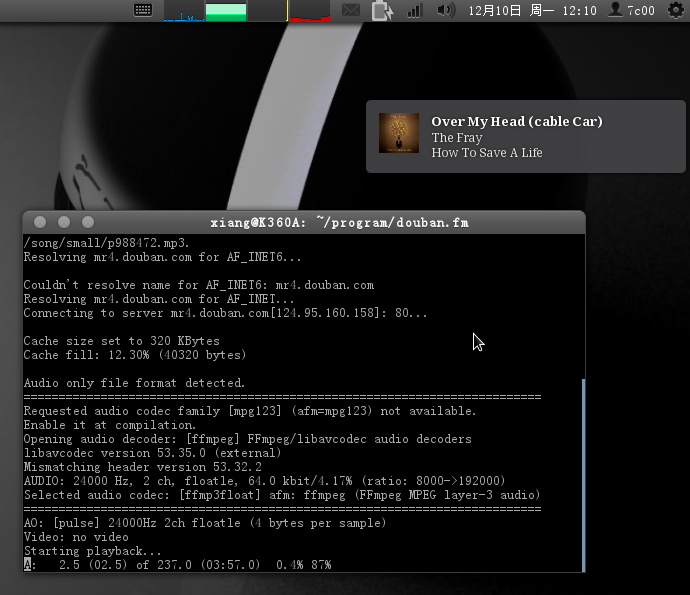Close the douban.fm terminal window
Screen dimensions: 690x595
[40, 222]
